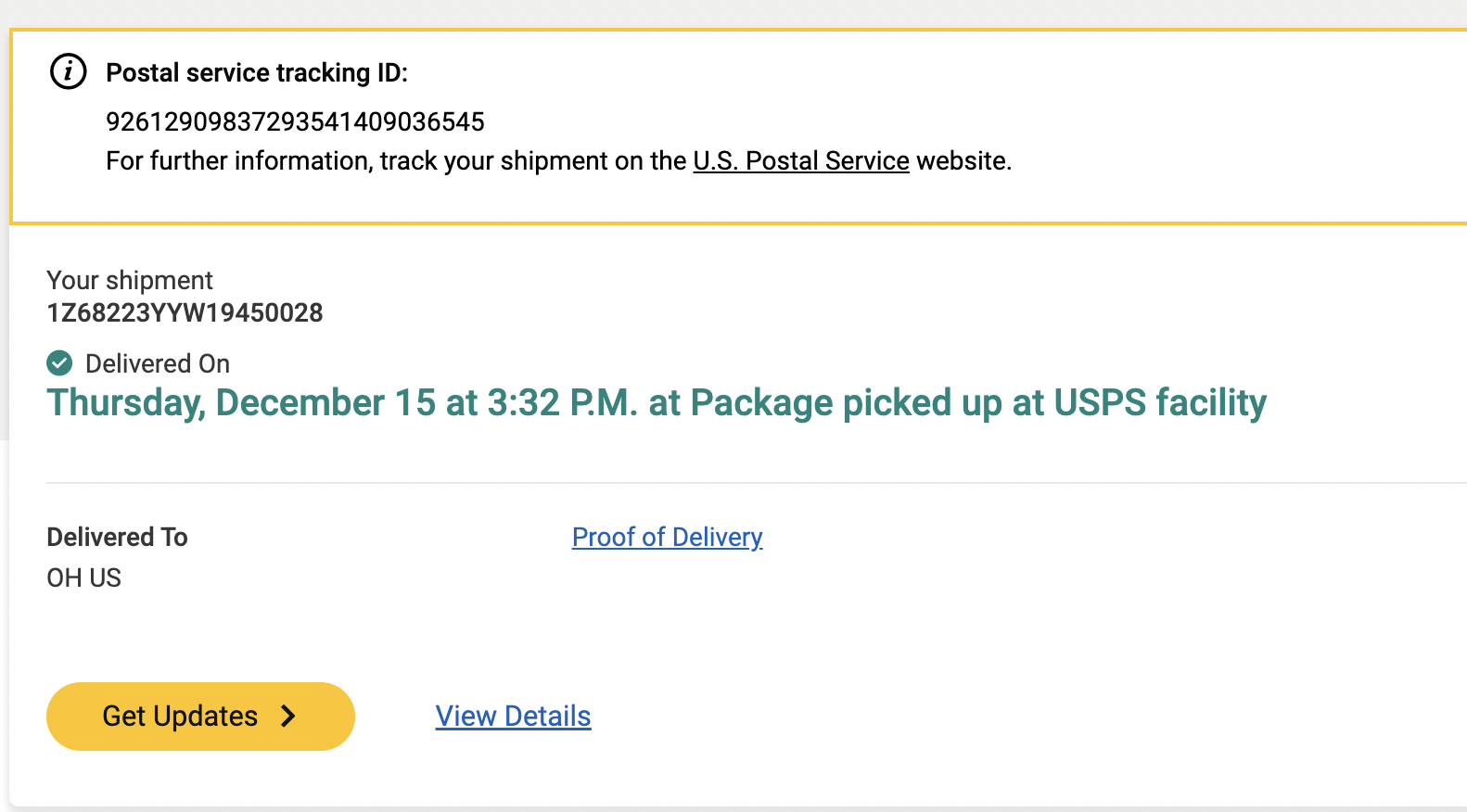The width and height of the screenshot is (1467, 812).
Task: Click the horizontal divider below delivery headline
Action: tap(742, 483)
